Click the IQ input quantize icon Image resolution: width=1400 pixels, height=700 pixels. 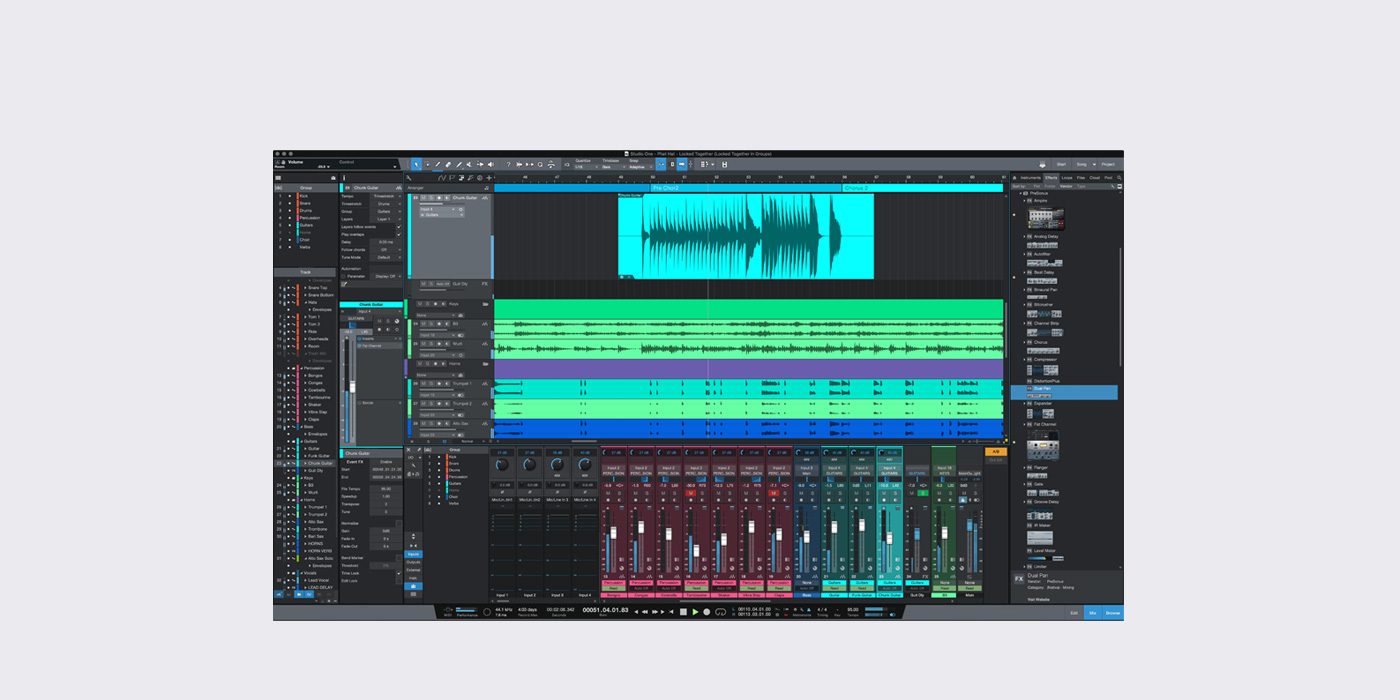tap(567, 165)
